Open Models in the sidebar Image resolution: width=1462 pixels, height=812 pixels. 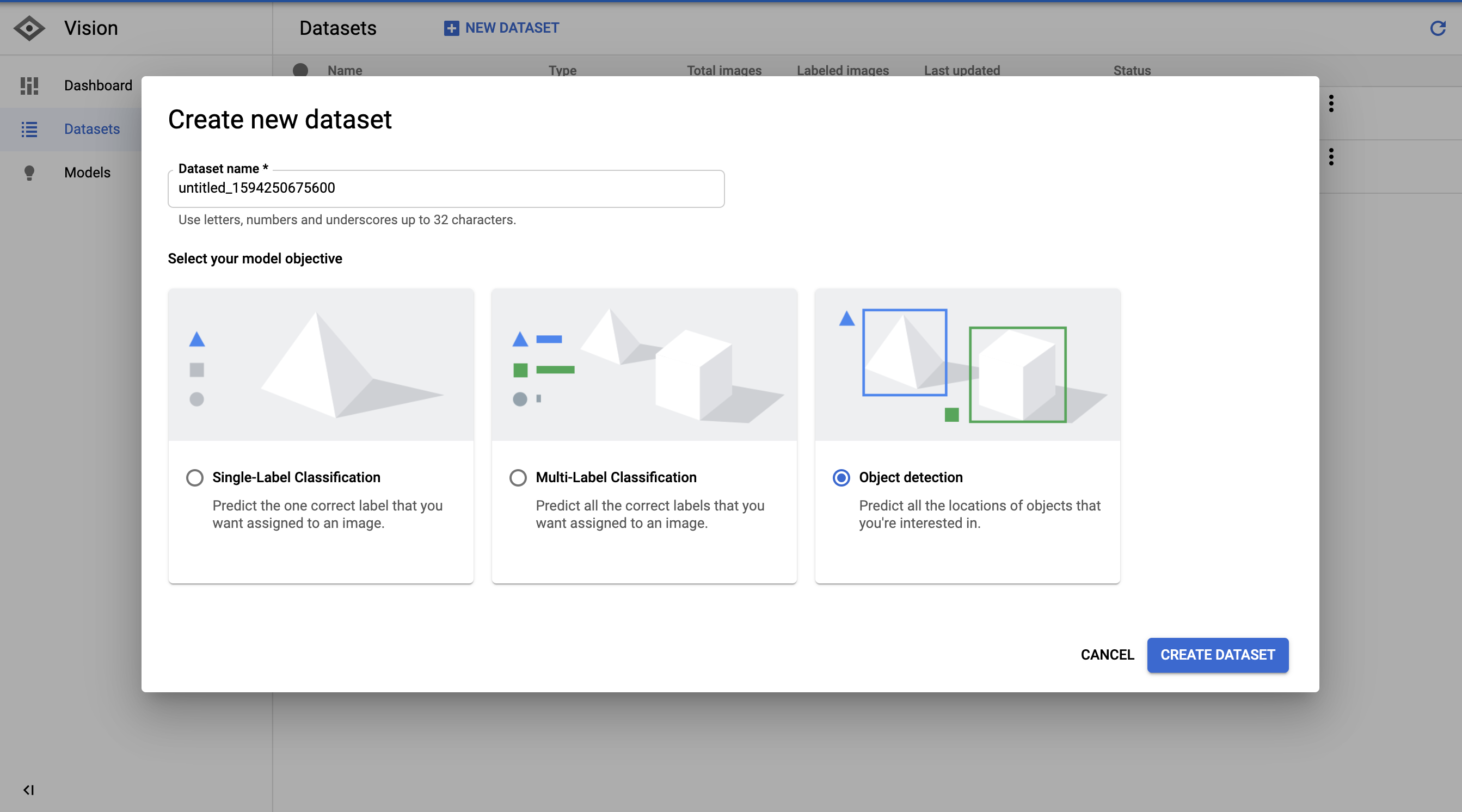87,173
